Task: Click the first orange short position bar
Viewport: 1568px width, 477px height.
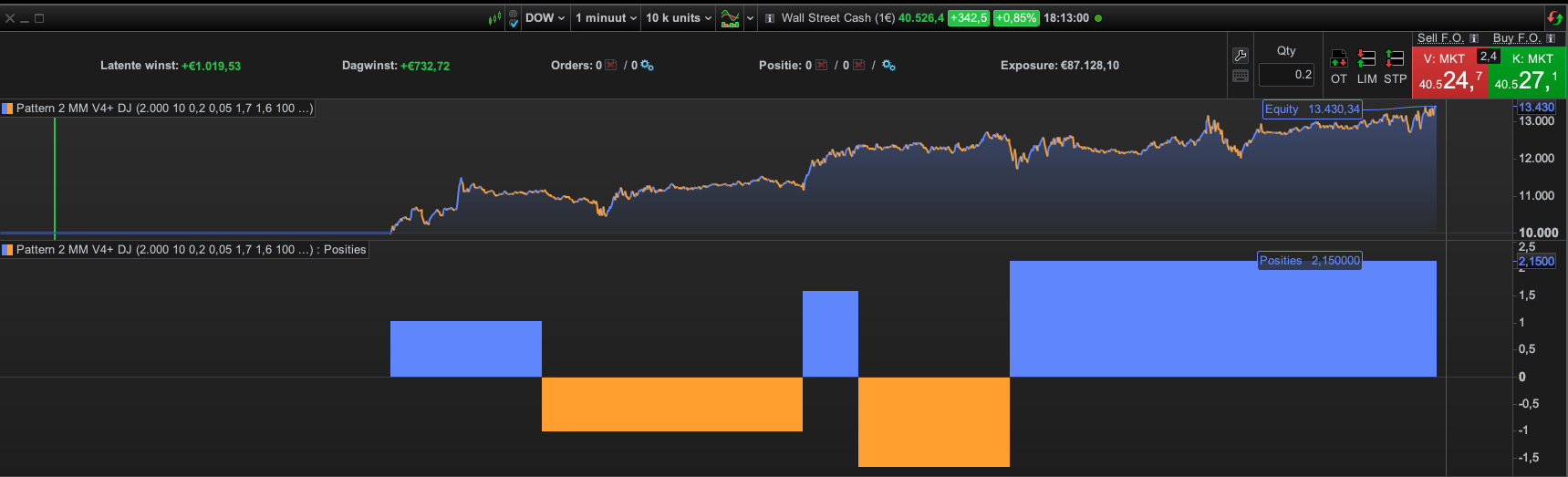Action: coord(672,404)
